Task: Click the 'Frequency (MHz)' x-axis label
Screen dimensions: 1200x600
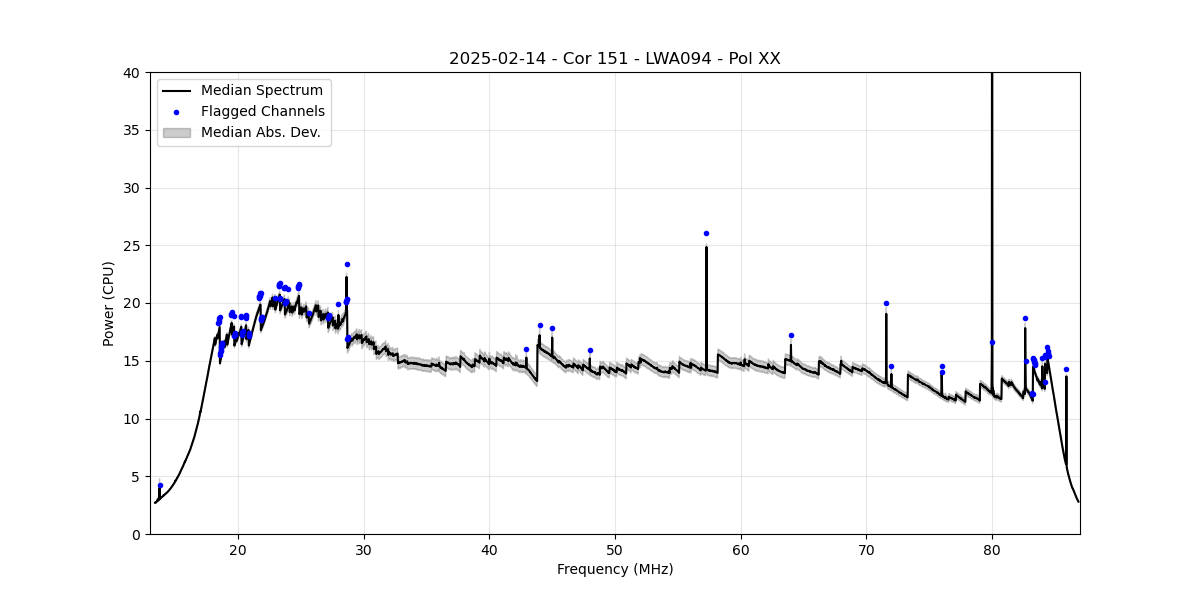Action: click(x=614, y=569)
